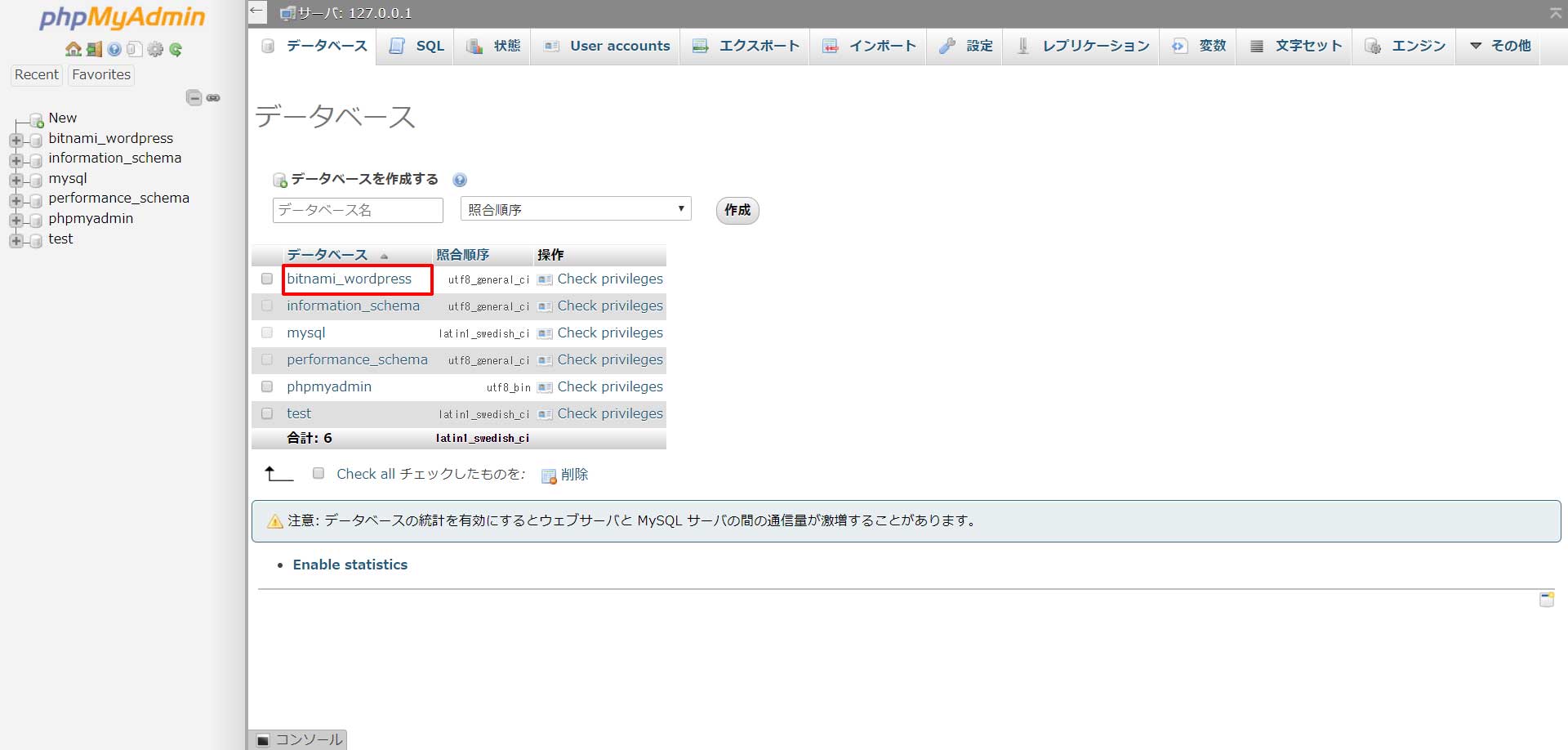Screen dimensions: 1568x750
Task: Open the User accounts tab
Action: 607,46
